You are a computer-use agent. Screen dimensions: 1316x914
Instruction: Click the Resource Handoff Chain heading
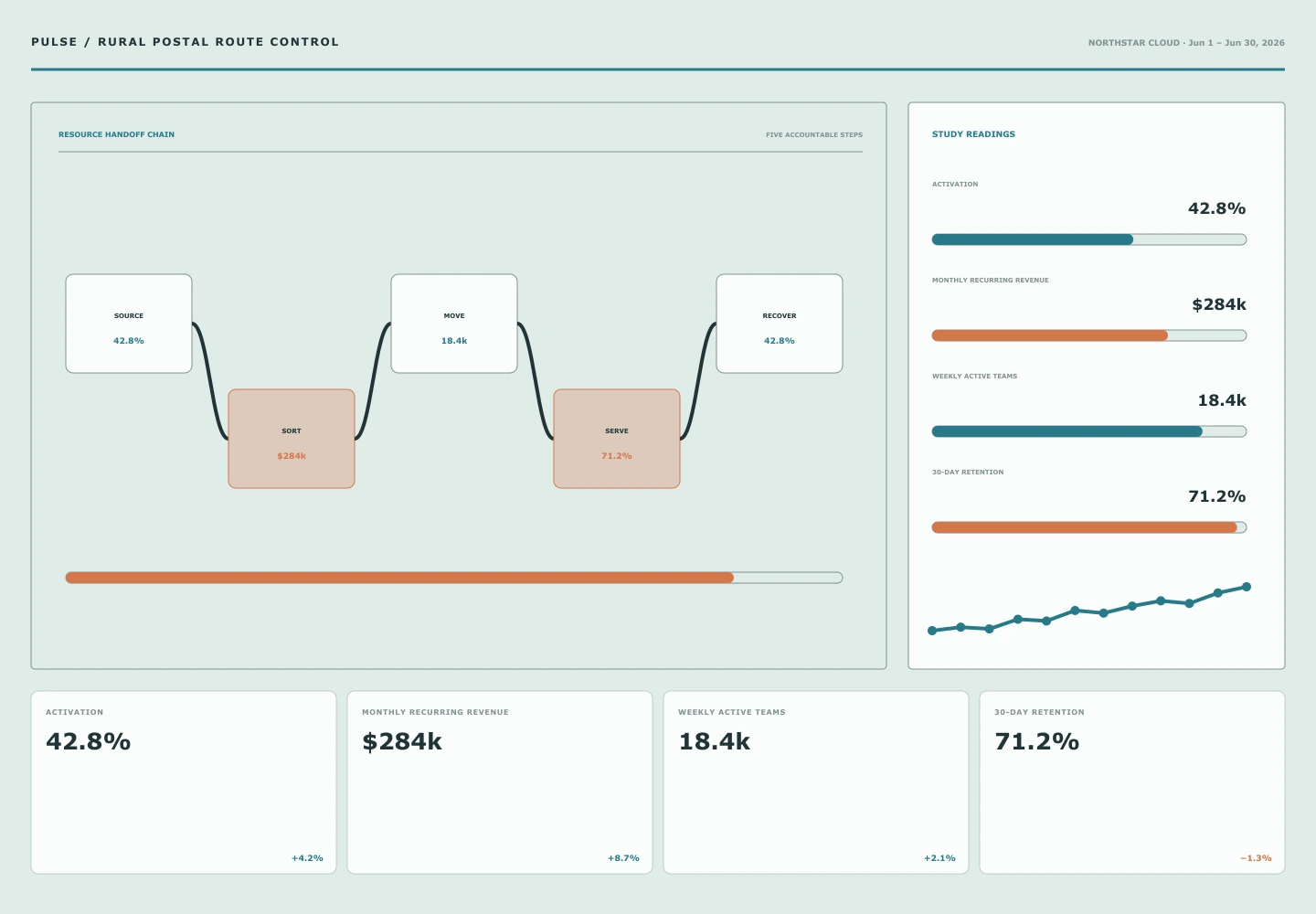coord(116,134)
